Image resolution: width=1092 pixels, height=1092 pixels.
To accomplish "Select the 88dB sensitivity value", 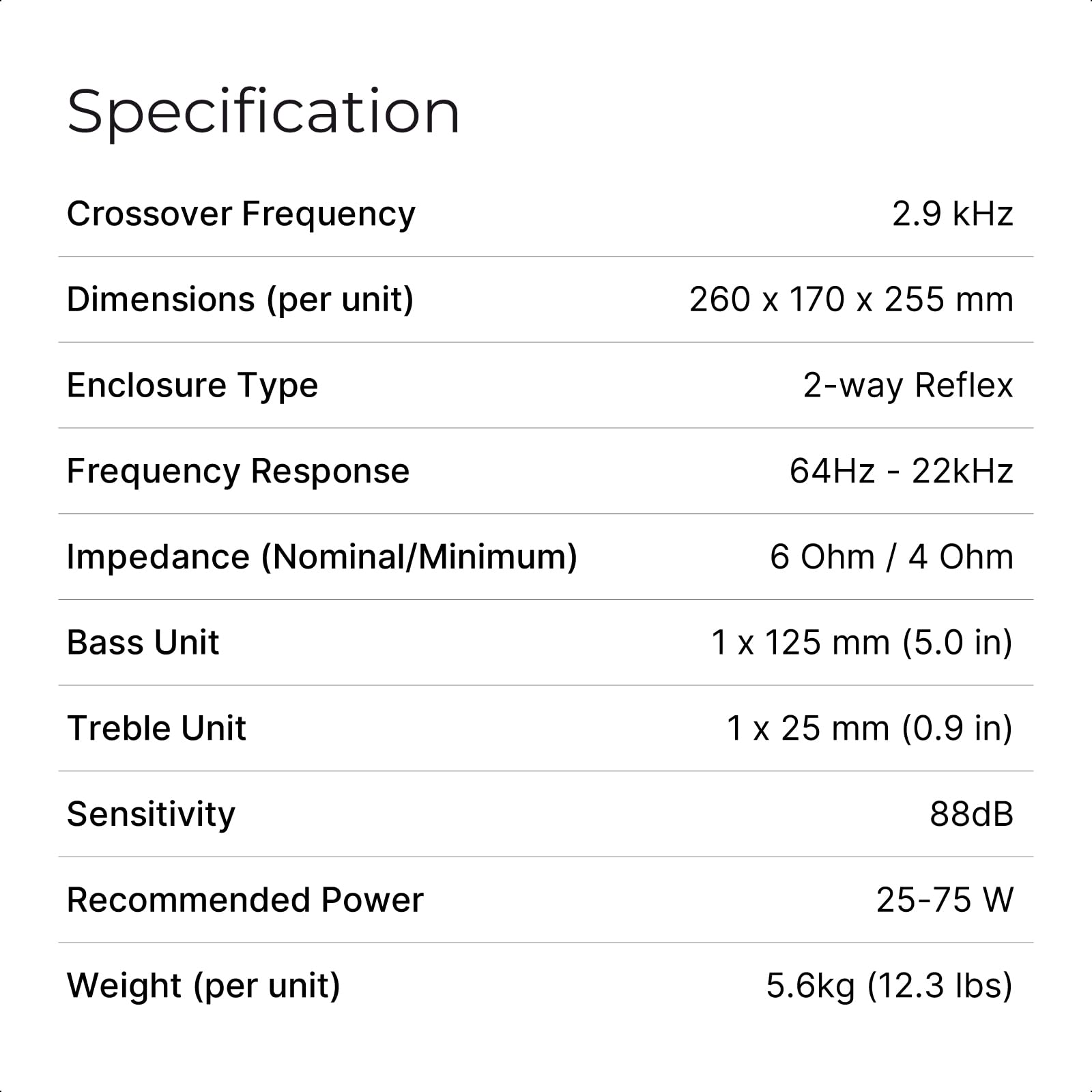I will [x=971, y=814].
